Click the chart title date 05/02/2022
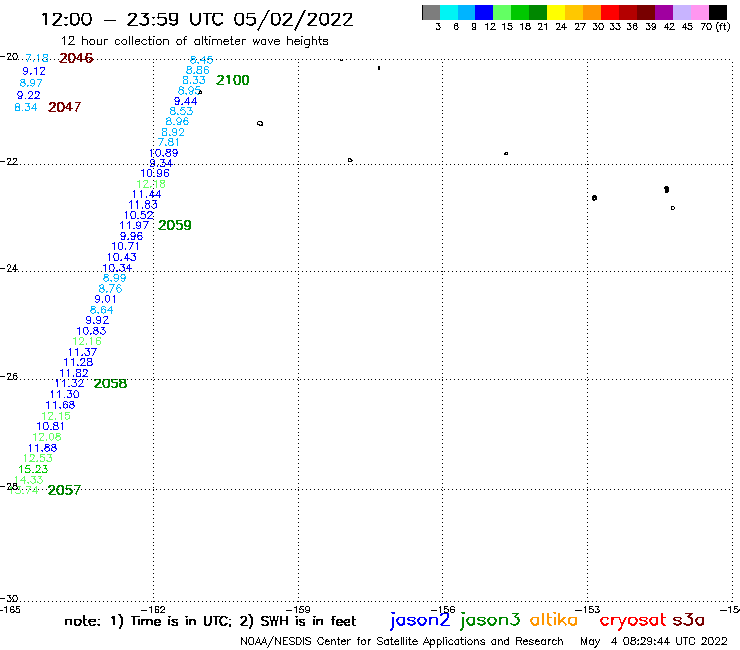Image resolution: width=740 pixels, height=650 pixels. (x=293, y=19)
